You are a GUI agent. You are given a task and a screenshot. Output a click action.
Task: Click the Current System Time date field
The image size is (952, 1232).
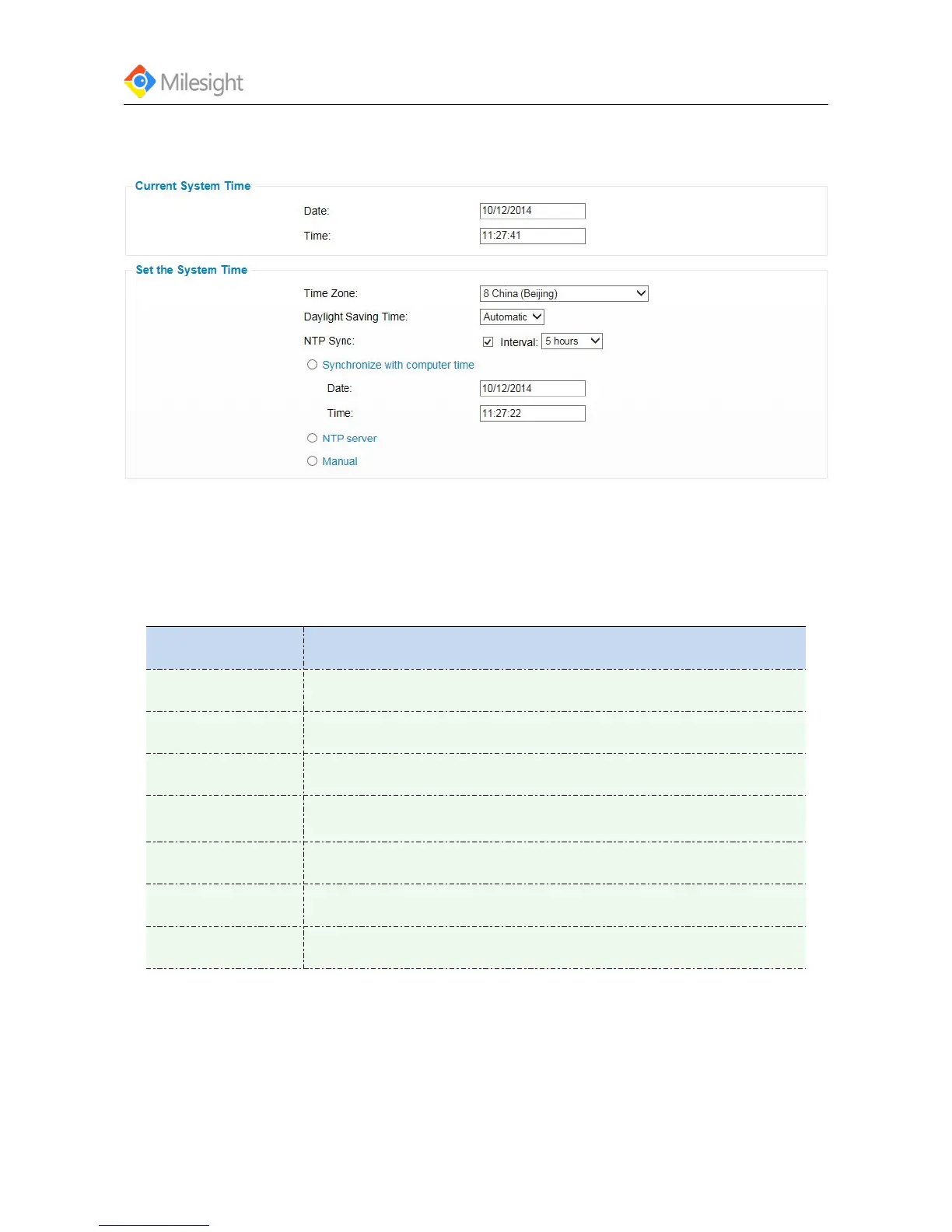533,211
